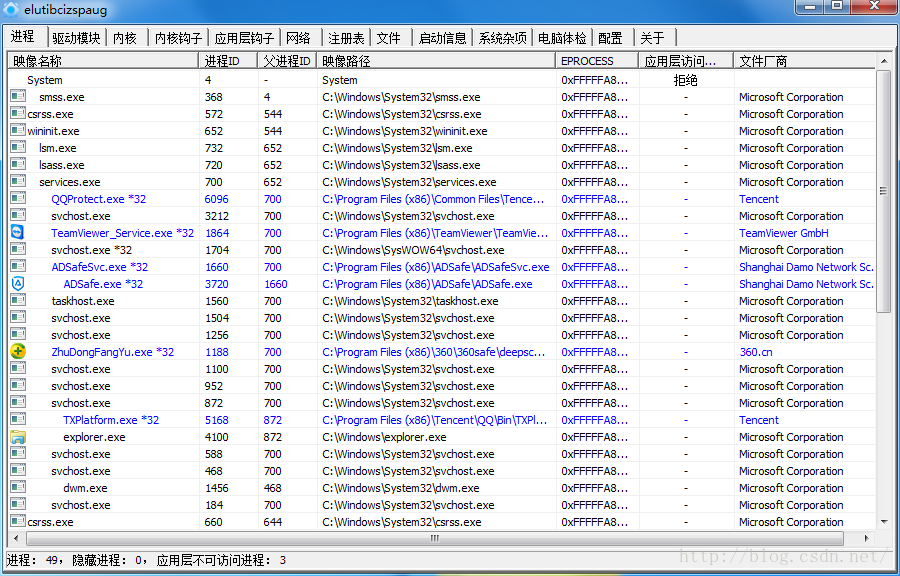Select csrss.exe with process ID 572
The height and width of the screenshot is (576, 900).
click(x=442, y=114)
